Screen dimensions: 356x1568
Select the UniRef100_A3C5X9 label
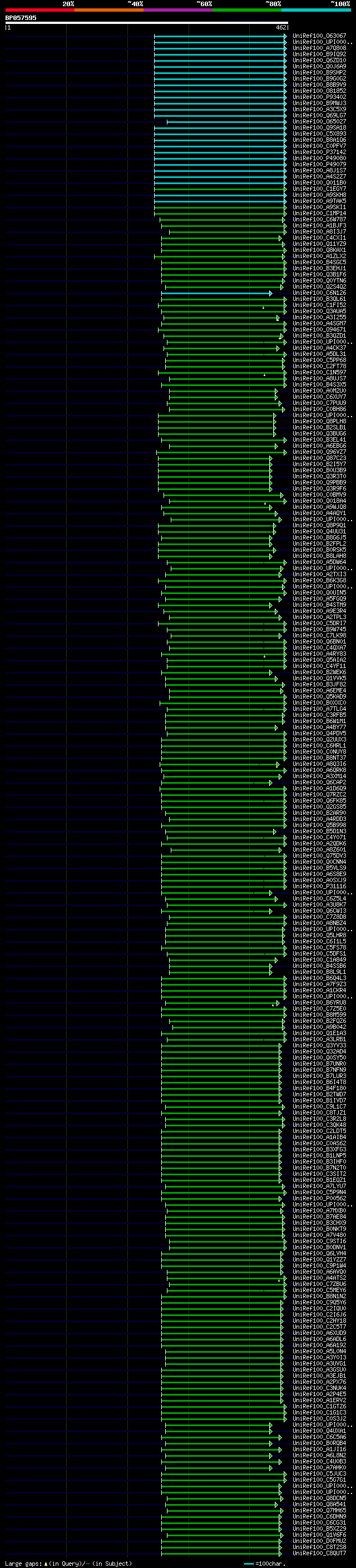pyautogui.click(x=319, y=109)
